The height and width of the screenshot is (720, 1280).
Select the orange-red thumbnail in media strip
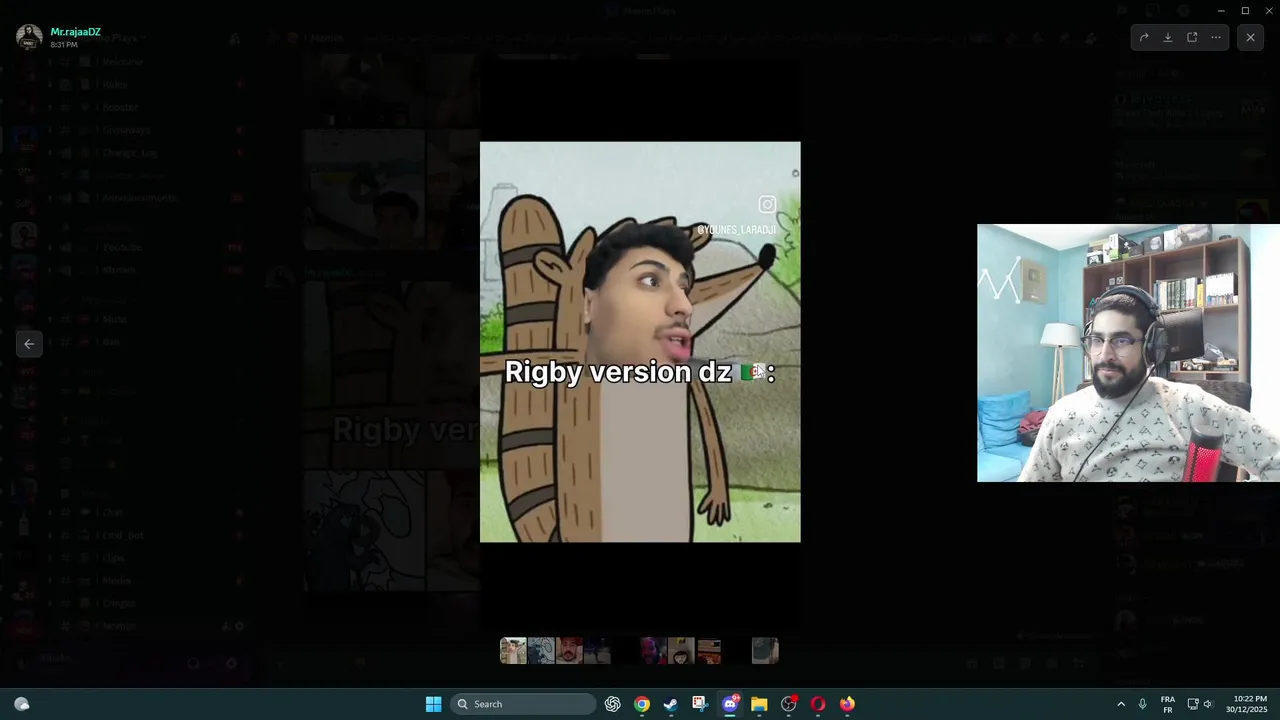coord(709,651)
